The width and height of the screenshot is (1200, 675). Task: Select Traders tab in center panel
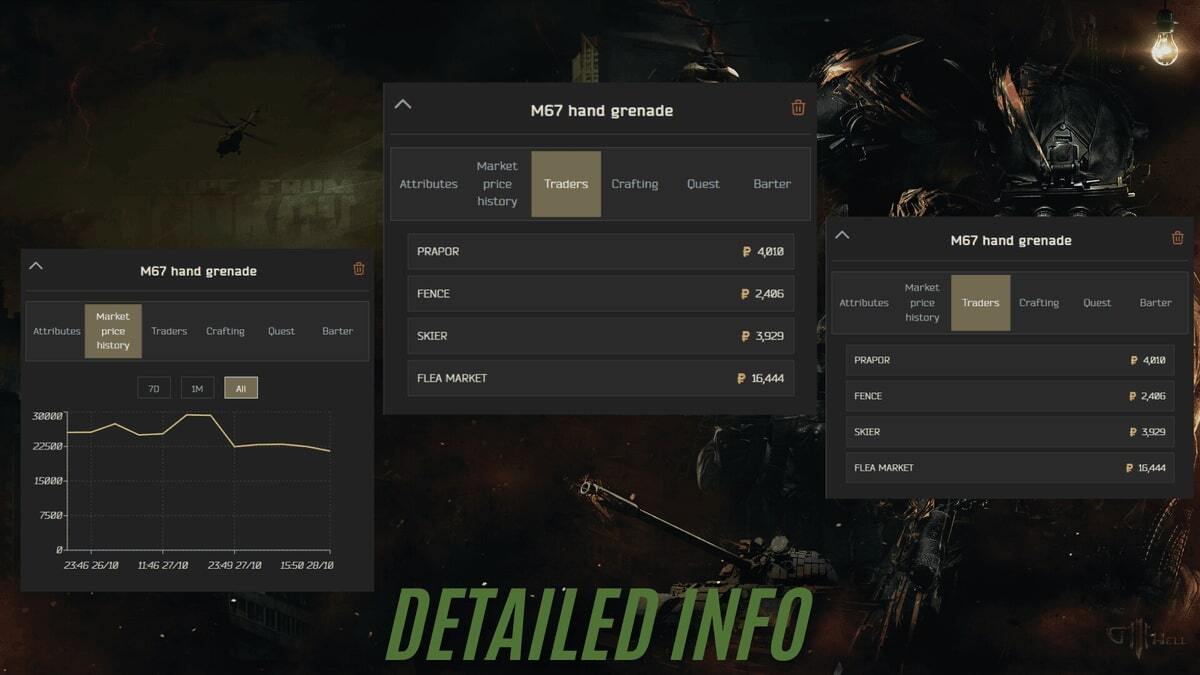tap(566, 184)
